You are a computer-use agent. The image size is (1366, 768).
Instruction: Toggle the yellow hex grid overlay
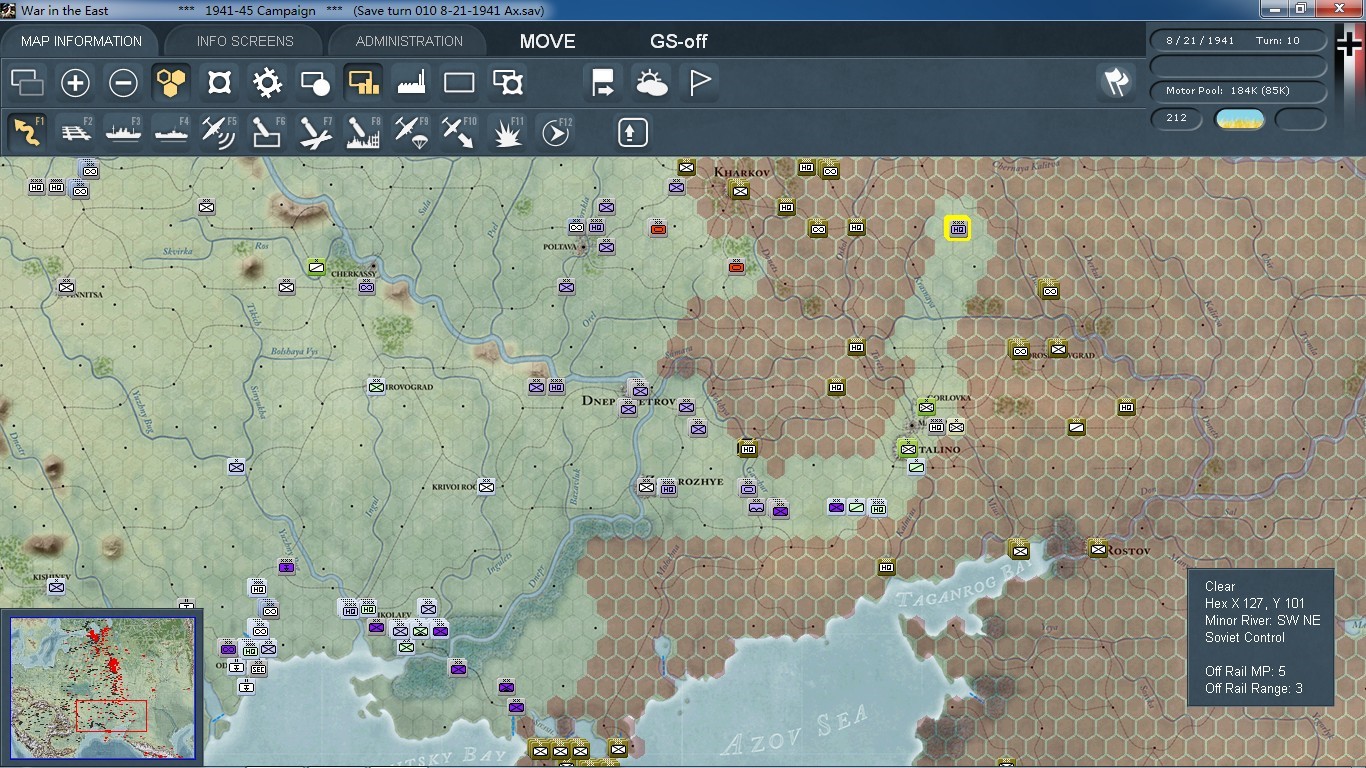[171, 83]
